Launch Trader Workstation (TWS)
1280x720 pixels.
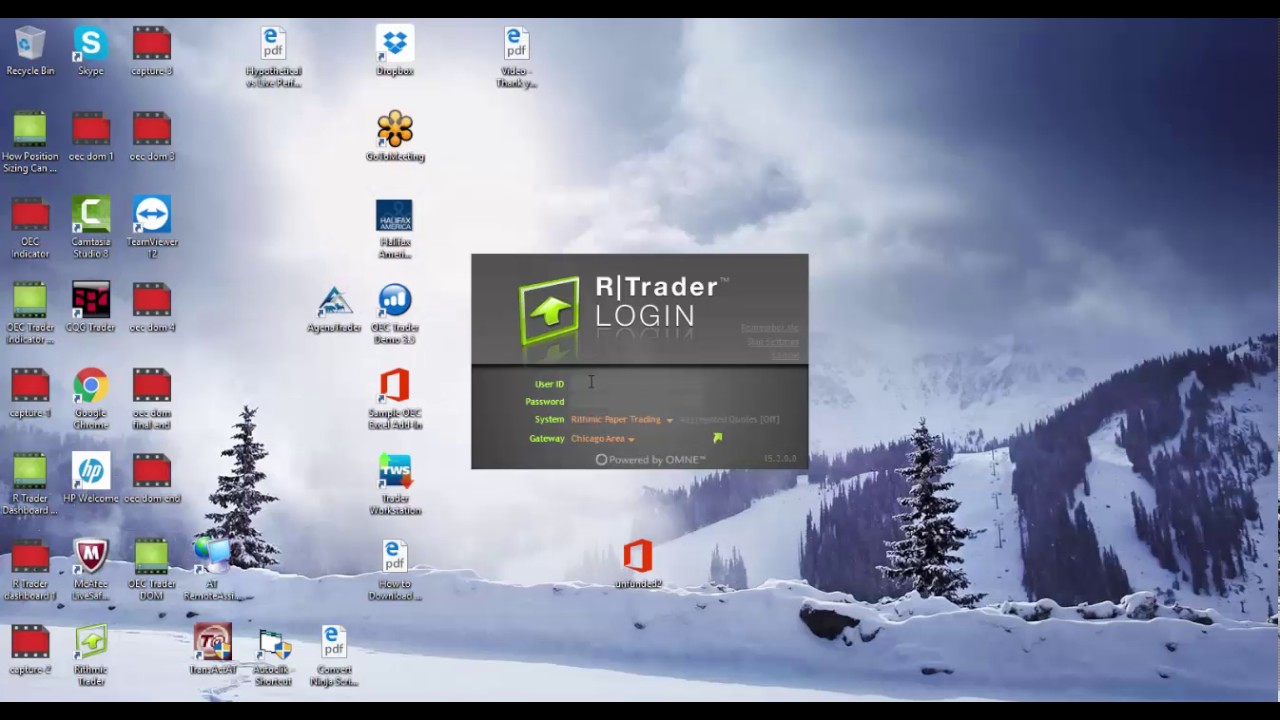click(395, 485)
